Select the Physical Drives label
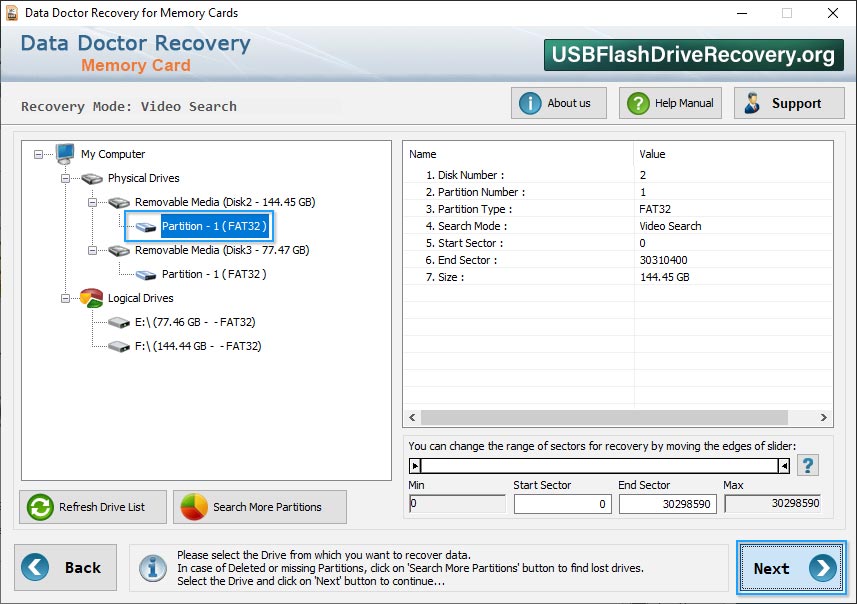The image size is (857, 604). pos(144,178)
